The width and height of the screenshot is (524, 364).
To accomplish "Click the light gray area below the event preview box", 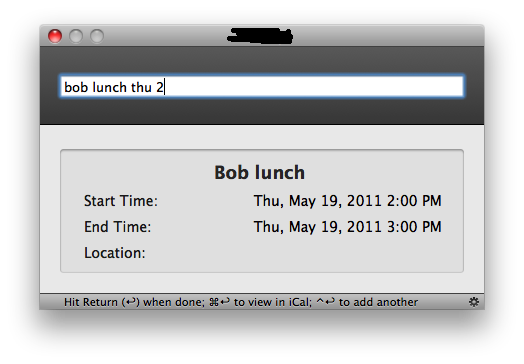I will (x=262, y=283).
